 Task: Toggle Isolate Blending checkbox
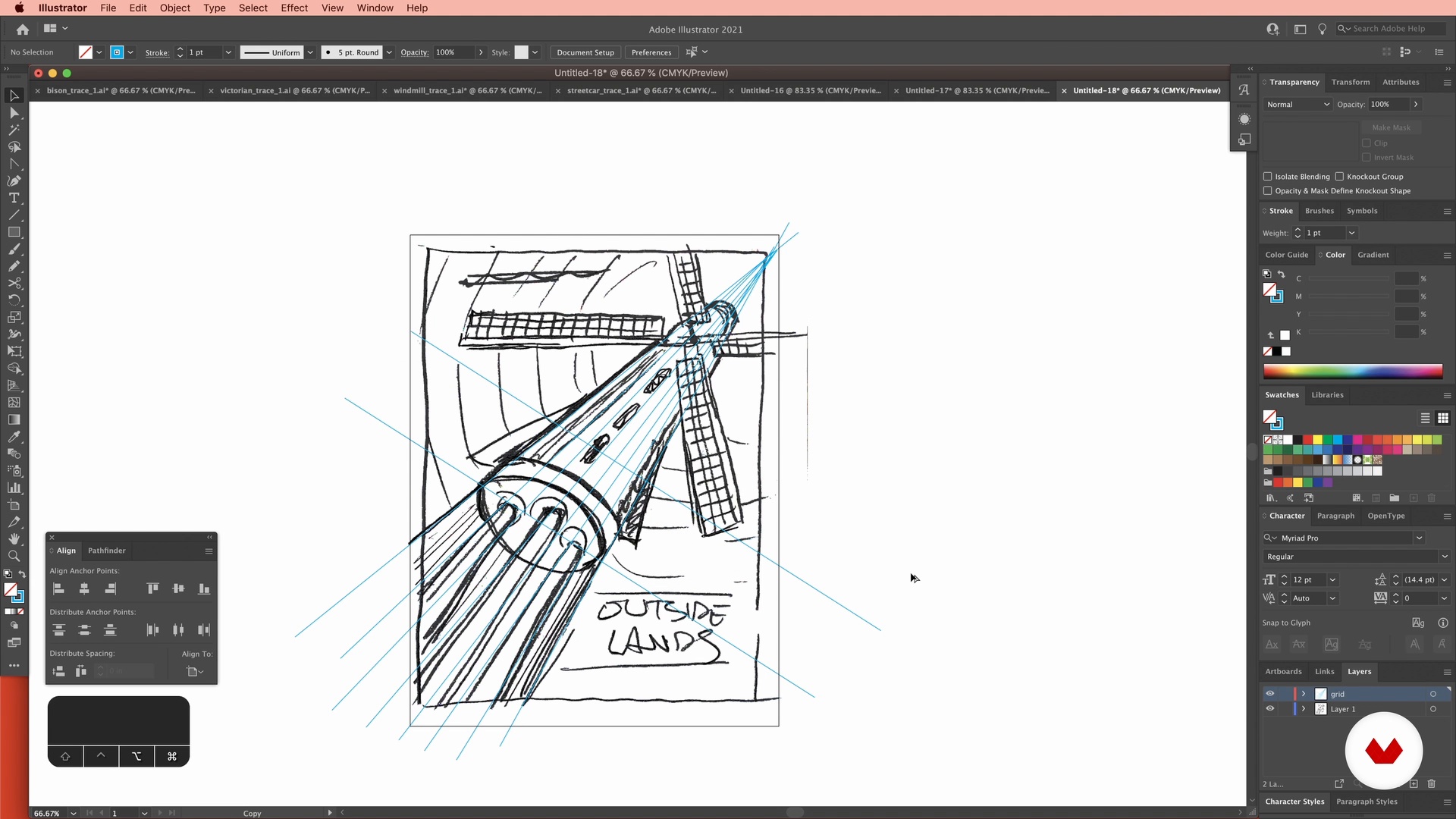click(x=1268, y=177)
